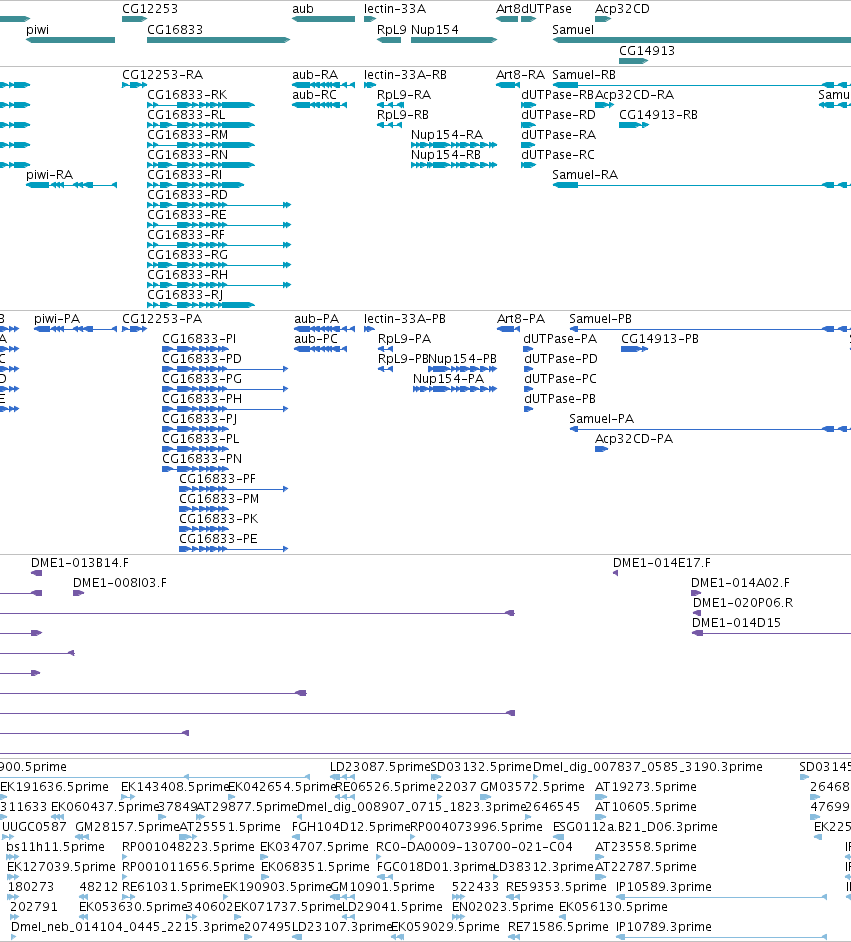
Task: Click the CG14913 gene label
Action: click(647, 51)
